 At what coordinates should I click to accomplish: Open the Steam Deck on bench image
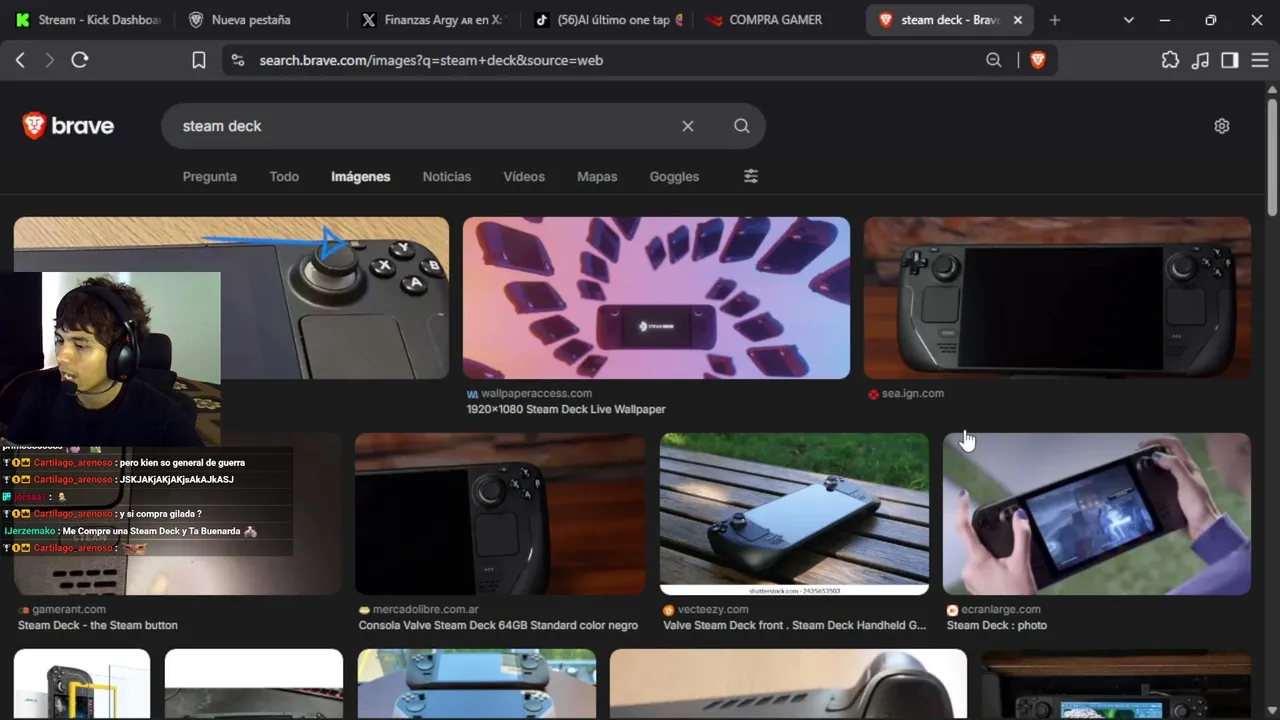794,514
